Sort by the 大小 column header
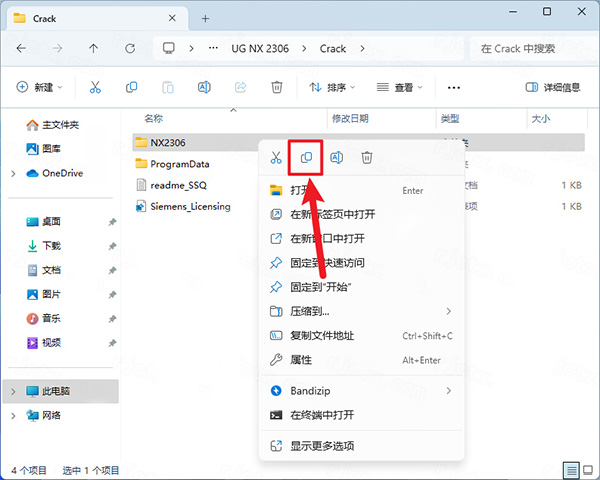 coord(540,119)
